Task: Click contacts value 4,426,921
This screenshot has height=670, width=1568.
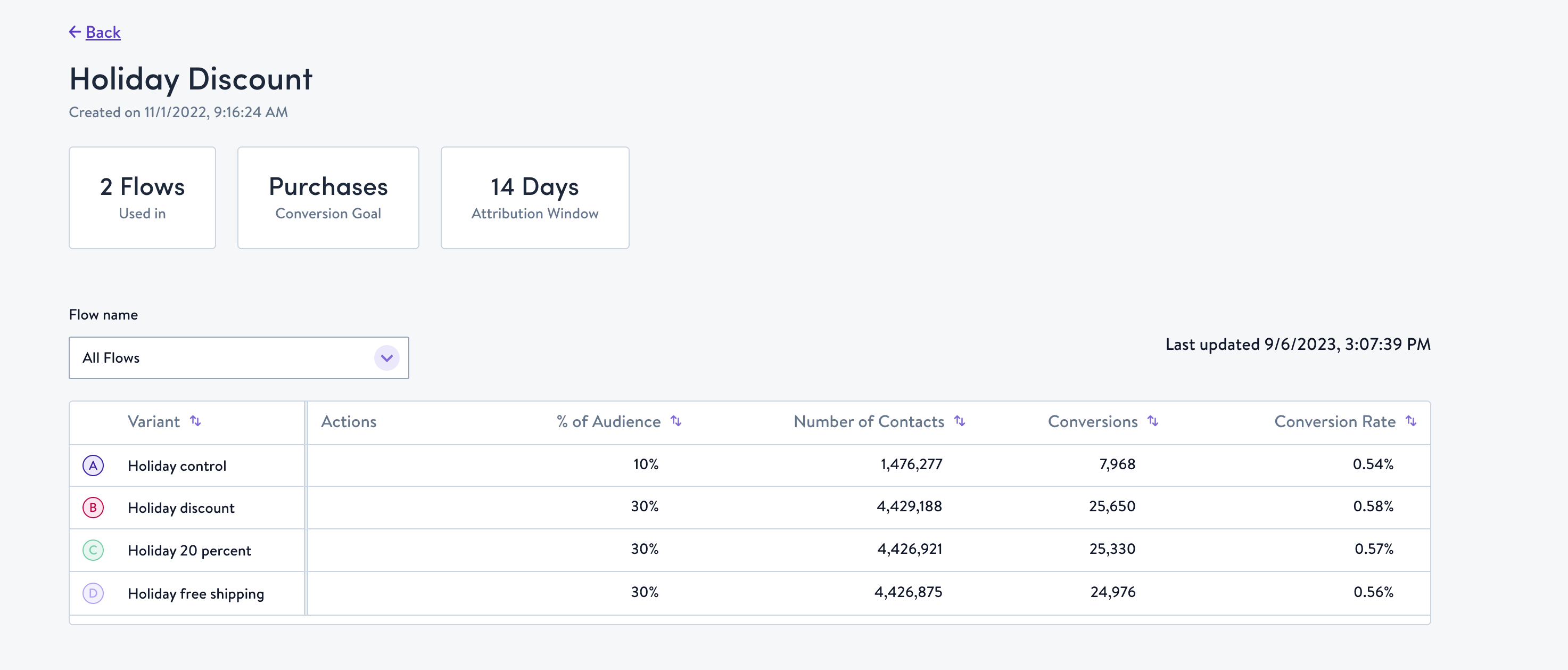Action: coord(910,549)
